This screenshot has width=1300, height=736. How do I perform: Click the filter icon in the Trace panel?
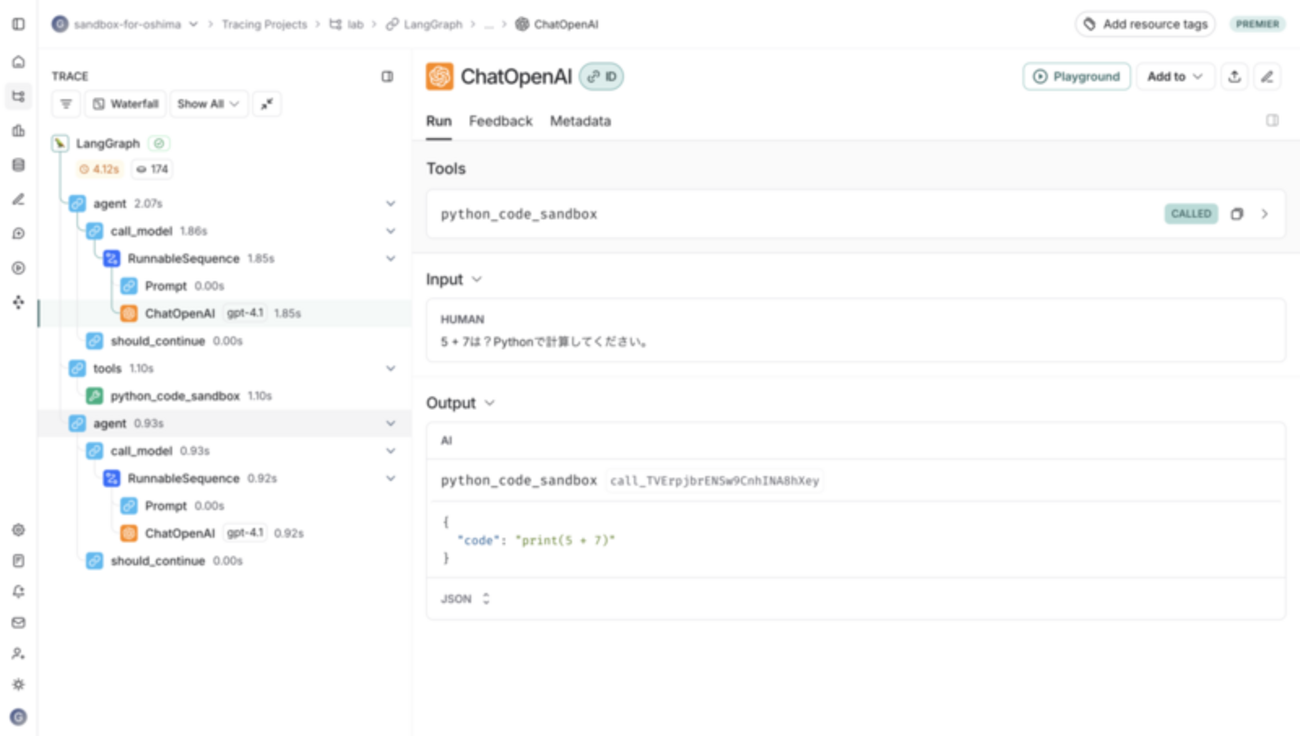tap(66, 104)
